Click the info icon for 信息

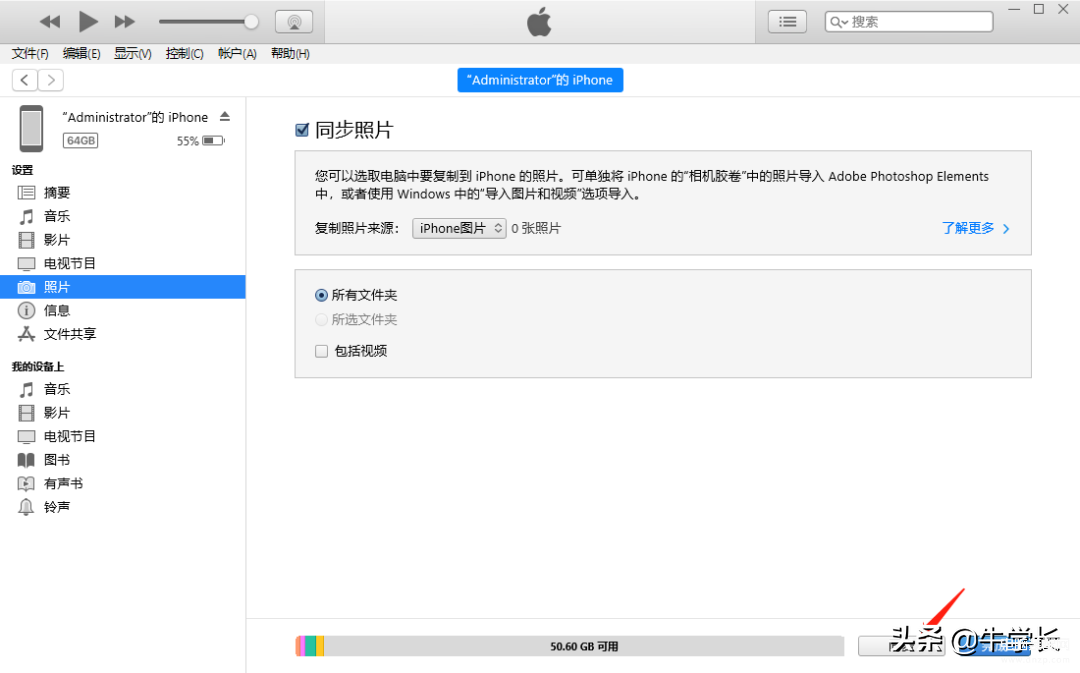click(x=26, y=311)
